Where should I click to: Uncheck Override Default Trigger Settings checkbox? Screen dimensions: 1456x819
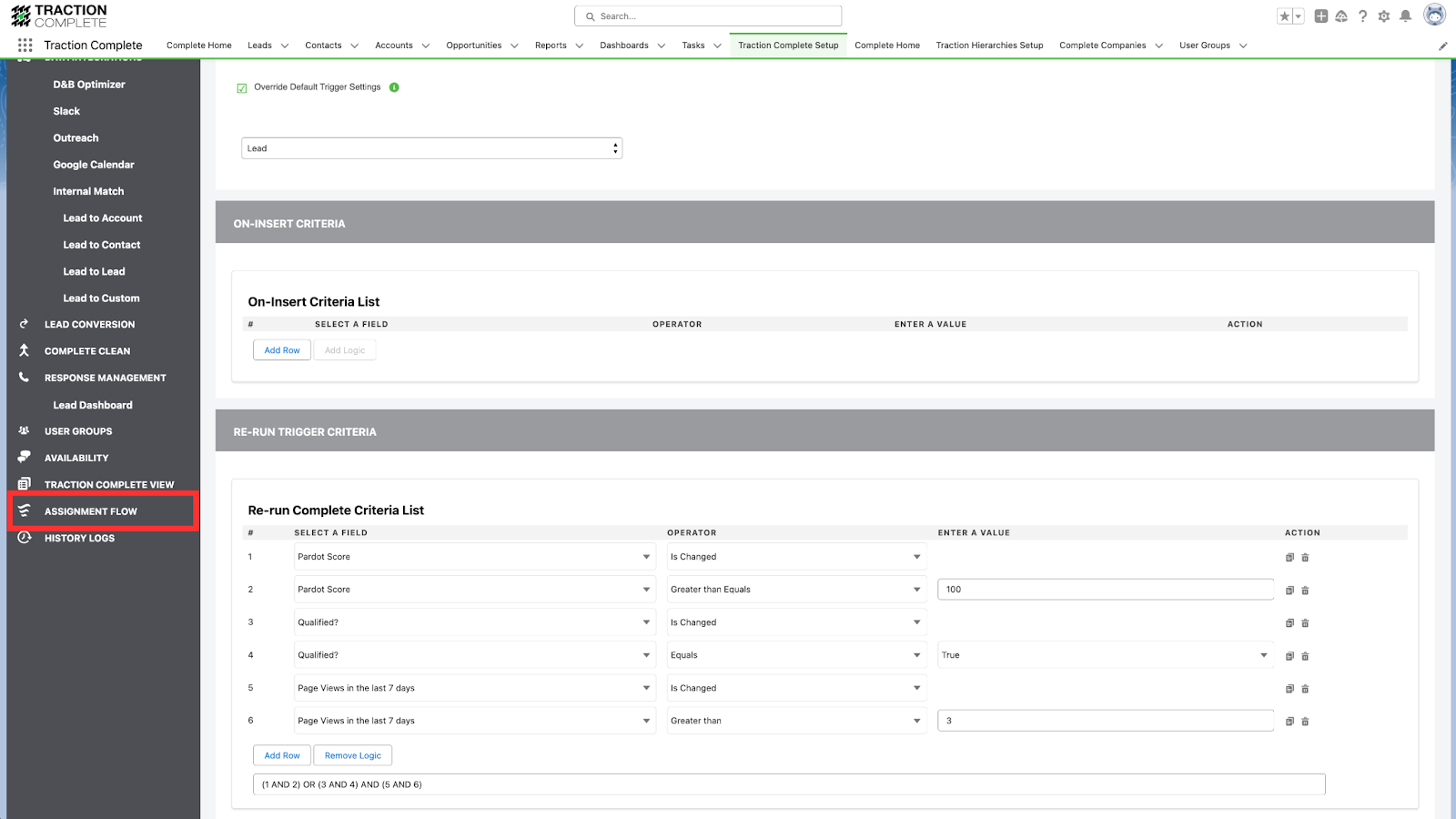242,88
